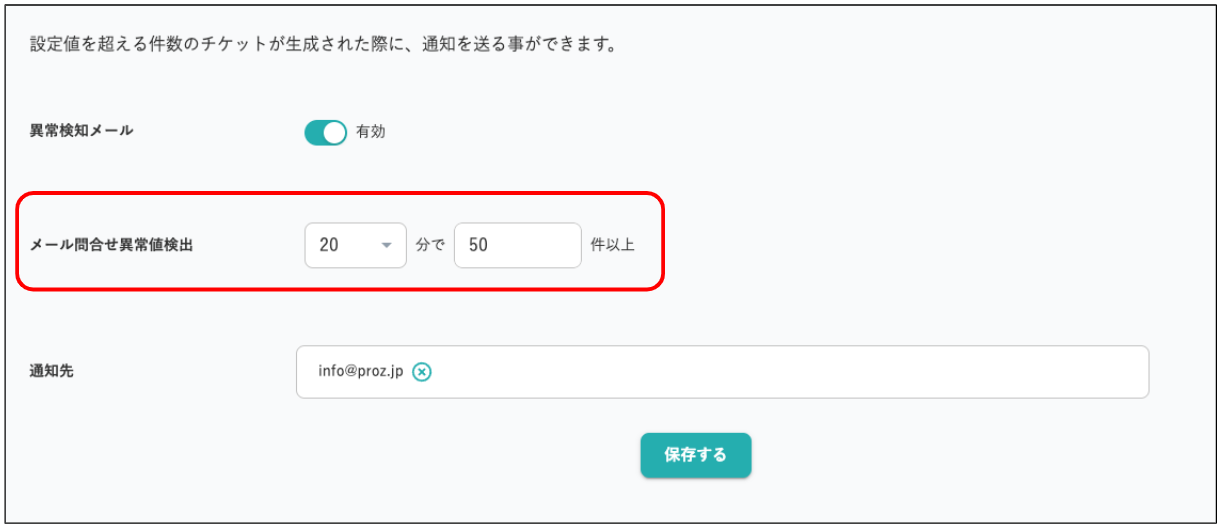
Task: Click the 件以上 text after the count field
Action: pos(612,245)
